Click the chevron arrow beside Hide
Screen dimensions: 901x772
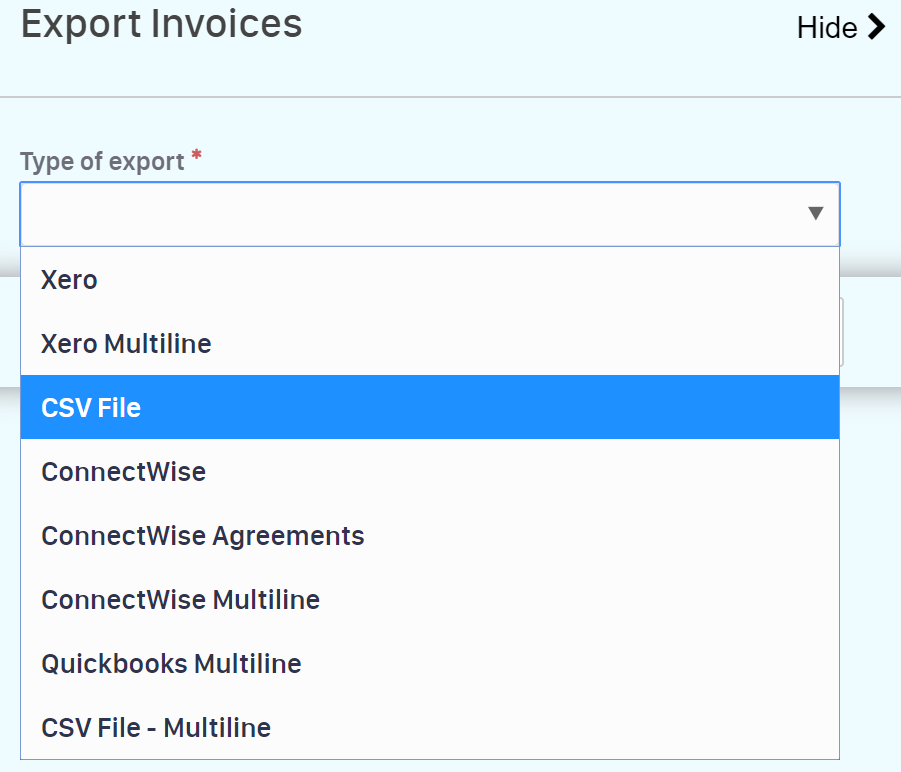click(x=877, y=27)
